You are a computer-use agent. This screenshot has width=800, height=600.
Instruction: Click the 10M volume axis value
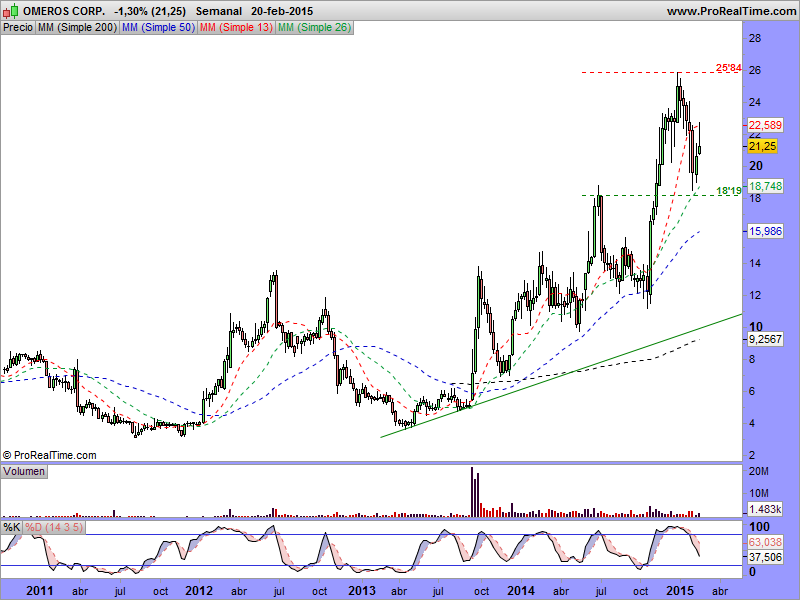tap(759, 493)
